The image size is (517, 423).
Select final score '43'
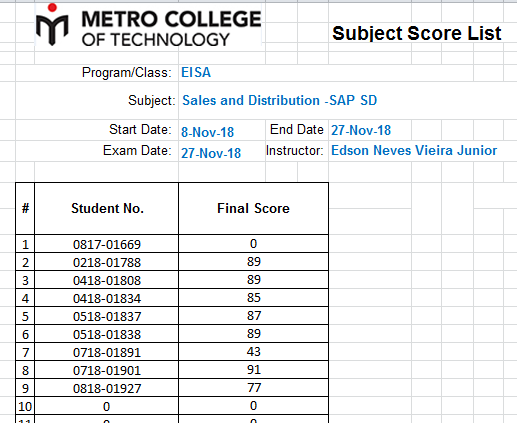[253, 352]
